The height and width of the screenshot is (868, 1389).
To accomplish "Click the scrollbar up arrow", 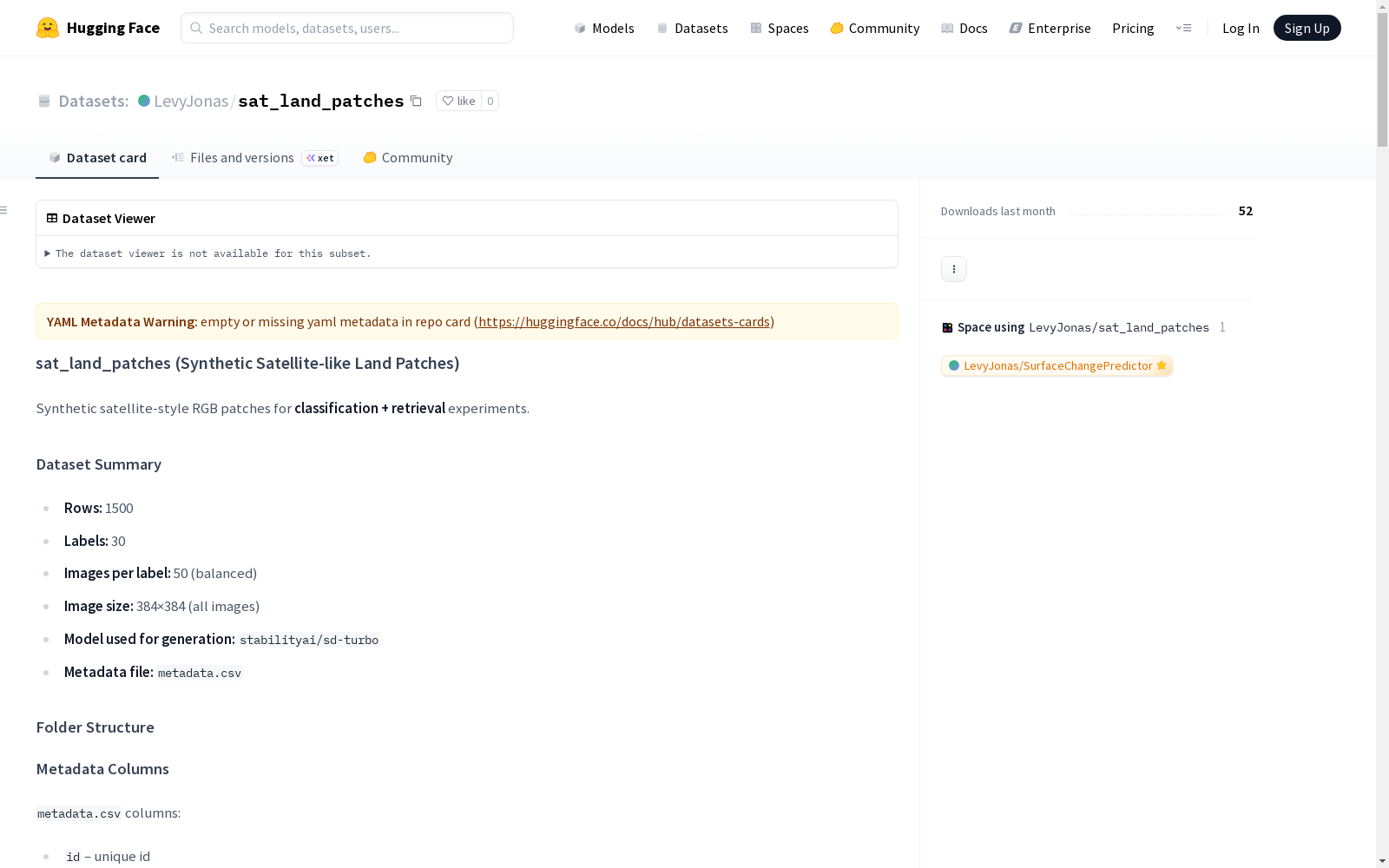I will 1382,6.
